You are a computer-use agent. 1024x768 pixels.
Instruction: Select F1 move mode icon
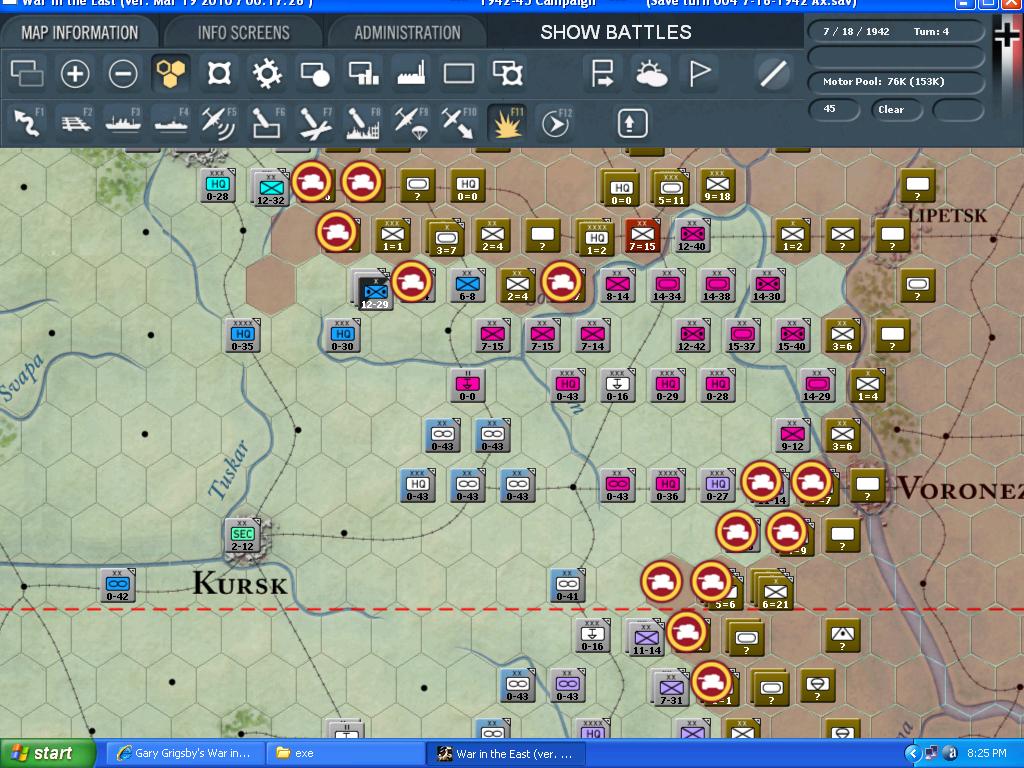point(27,123)
